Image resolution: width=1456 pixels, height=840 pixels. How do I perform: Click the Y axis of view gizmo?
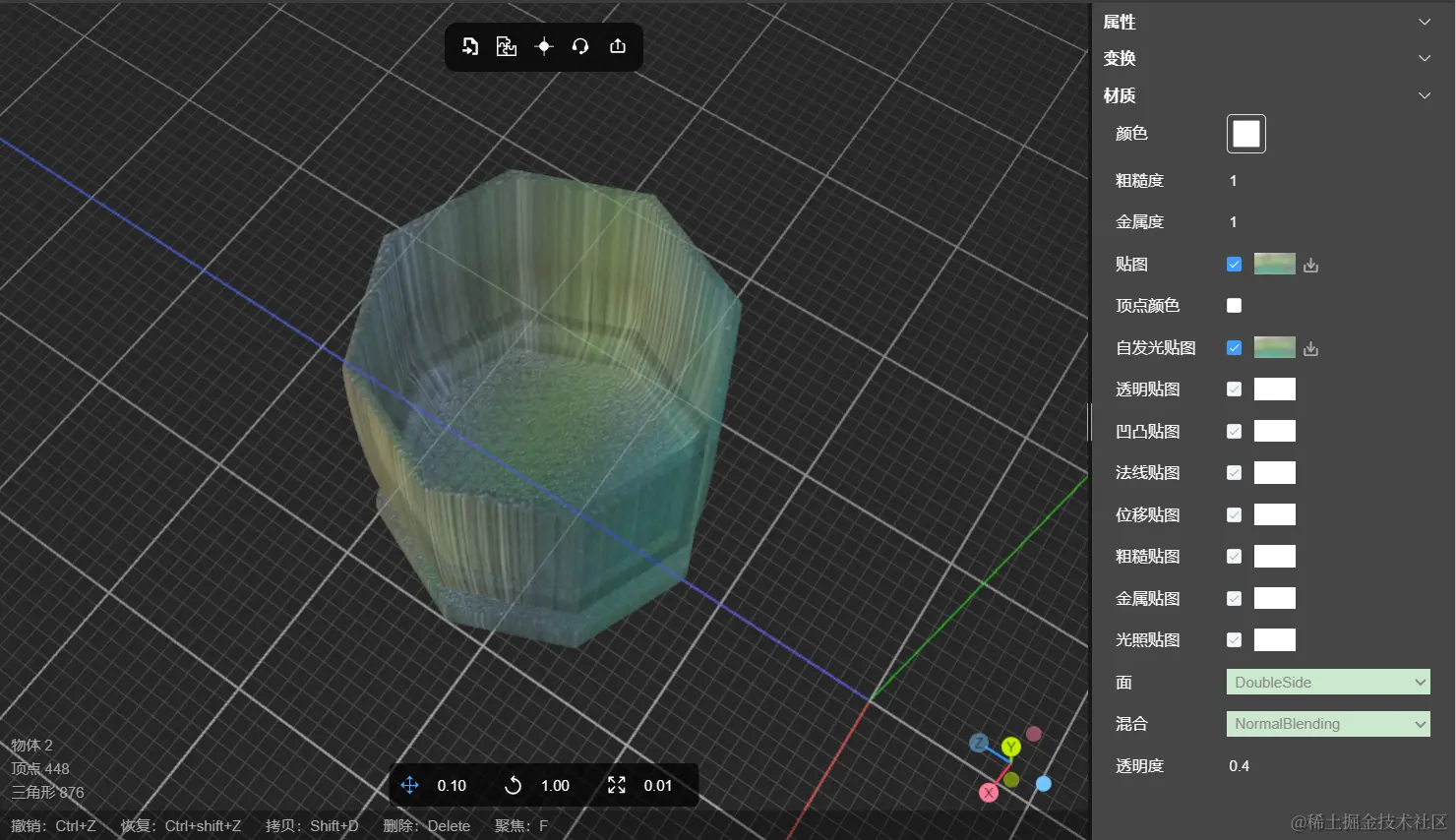tap(1011, 748)
